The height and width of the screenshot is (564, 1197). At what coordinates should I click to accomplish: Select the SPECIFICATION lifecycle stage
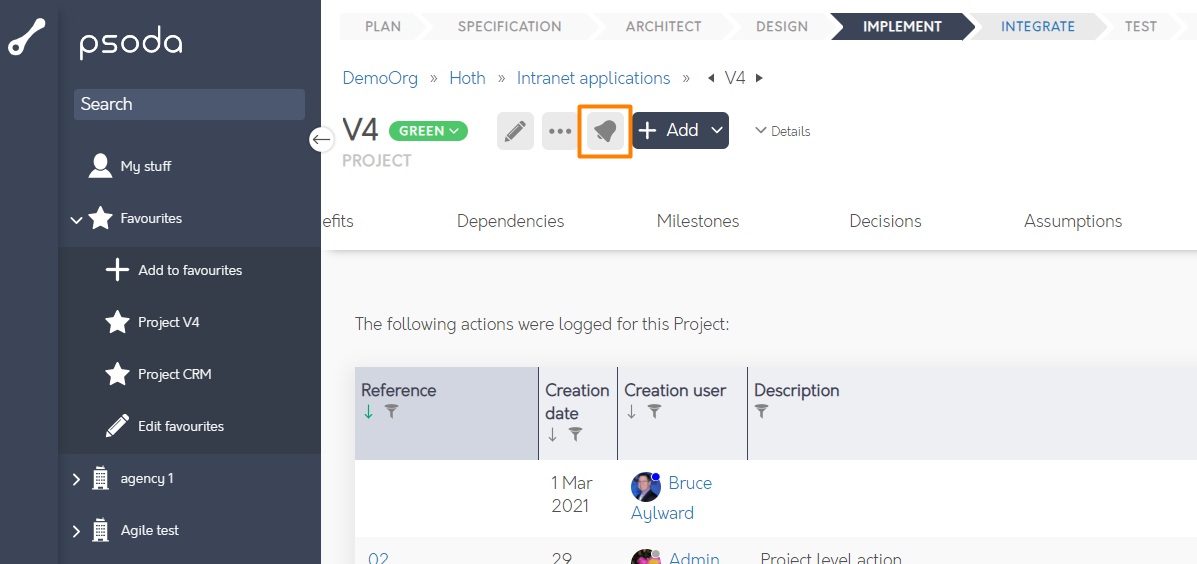pyautogui.click(x=509, y=27)
